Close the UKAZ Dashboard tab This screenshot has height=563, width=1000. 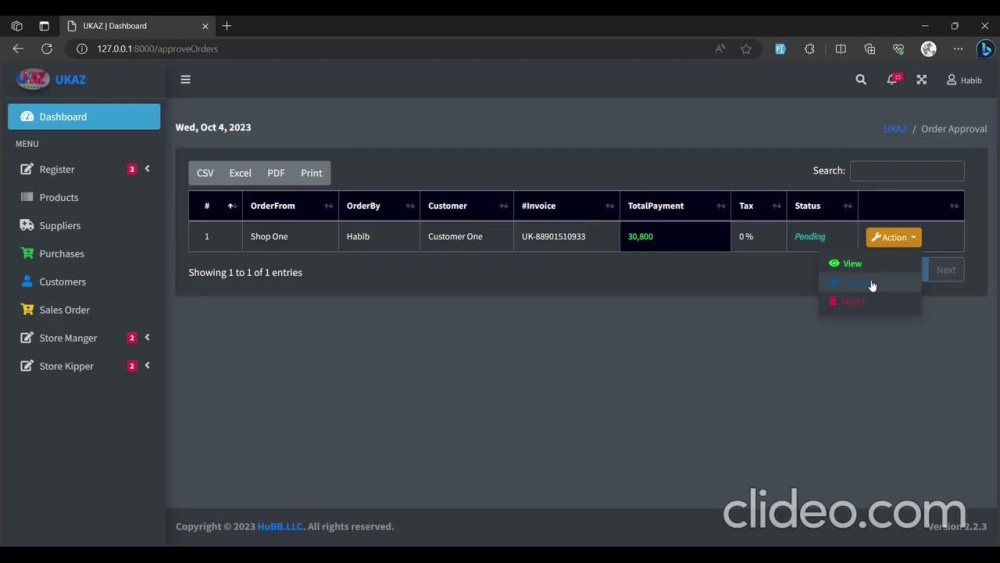tap(205, 26)
